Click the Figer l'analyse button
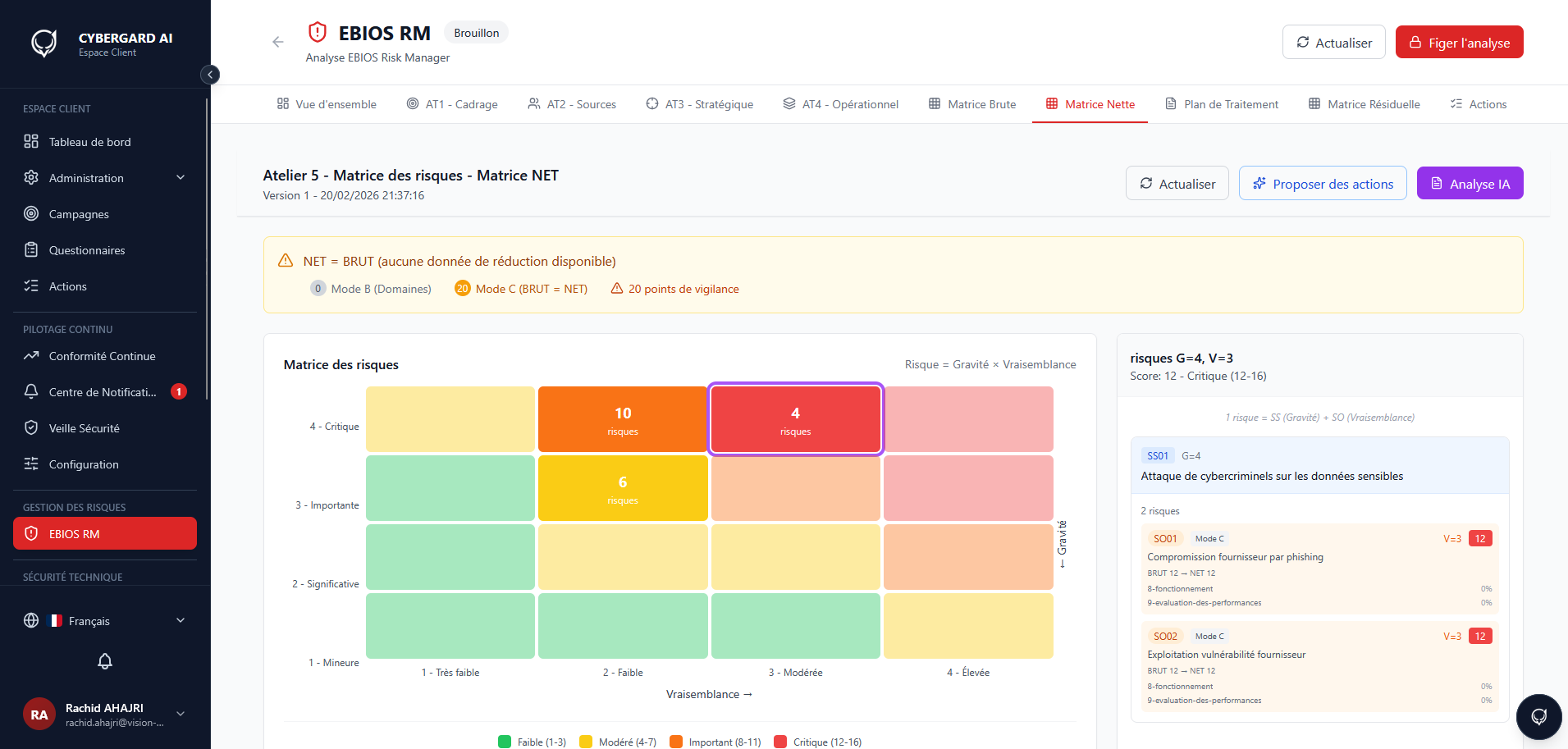1568x749 pixels. (x=1459, y=42)
